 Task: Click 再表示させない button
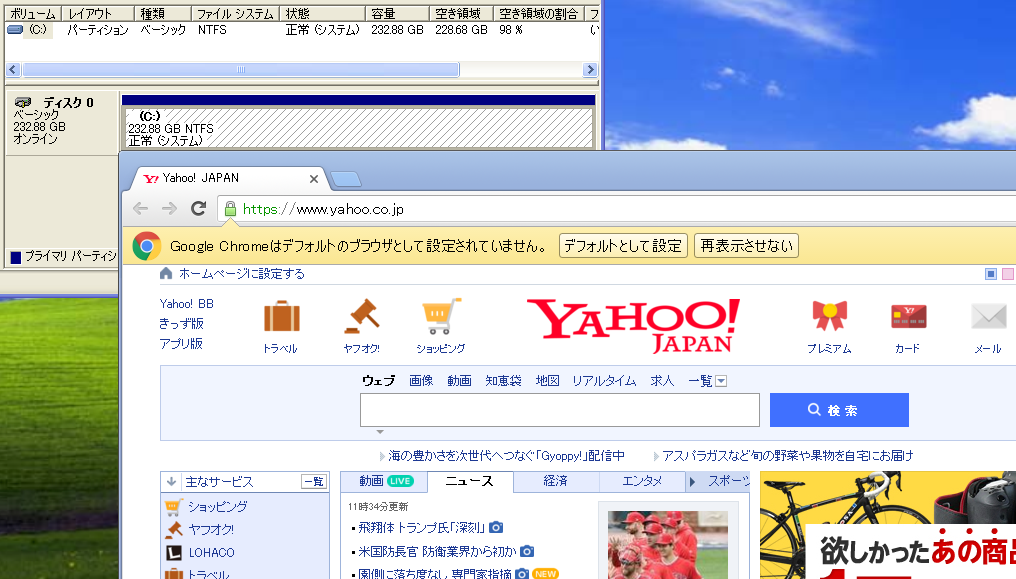pyautogui.click(x=746, y=246)
